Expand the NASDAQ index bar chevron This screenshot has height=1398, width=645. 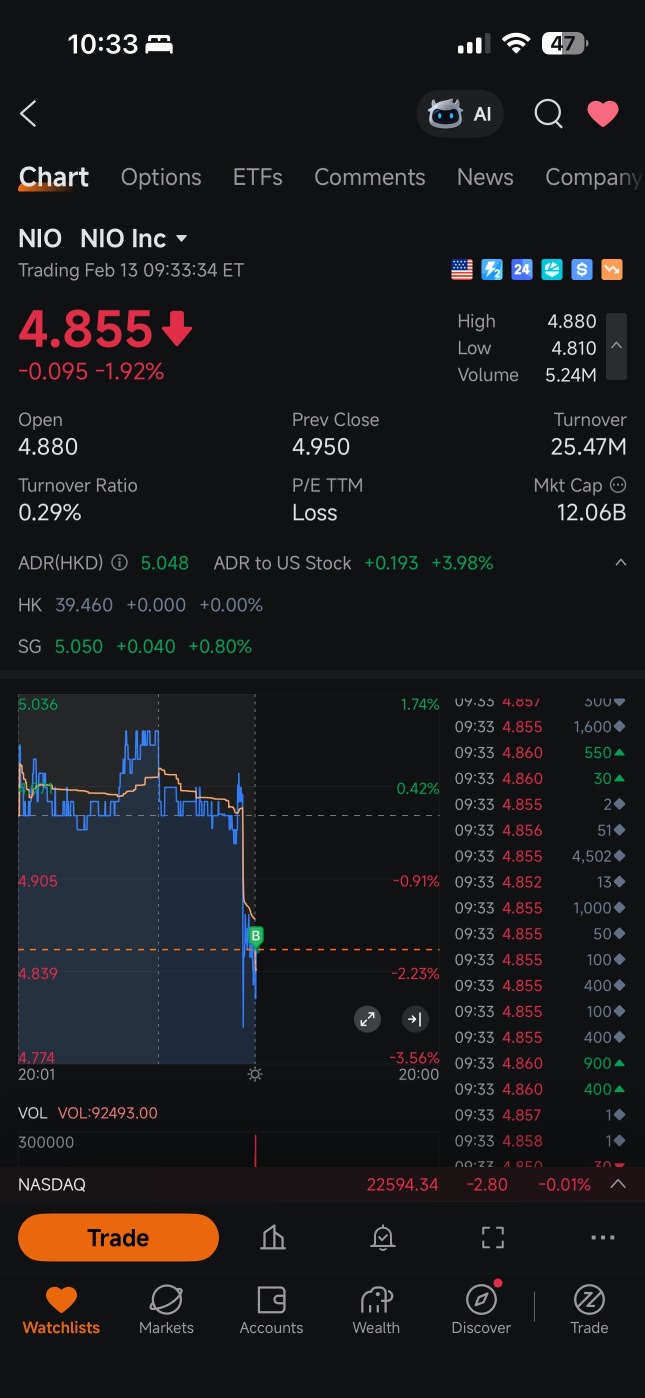click(x=618, y=1184)
